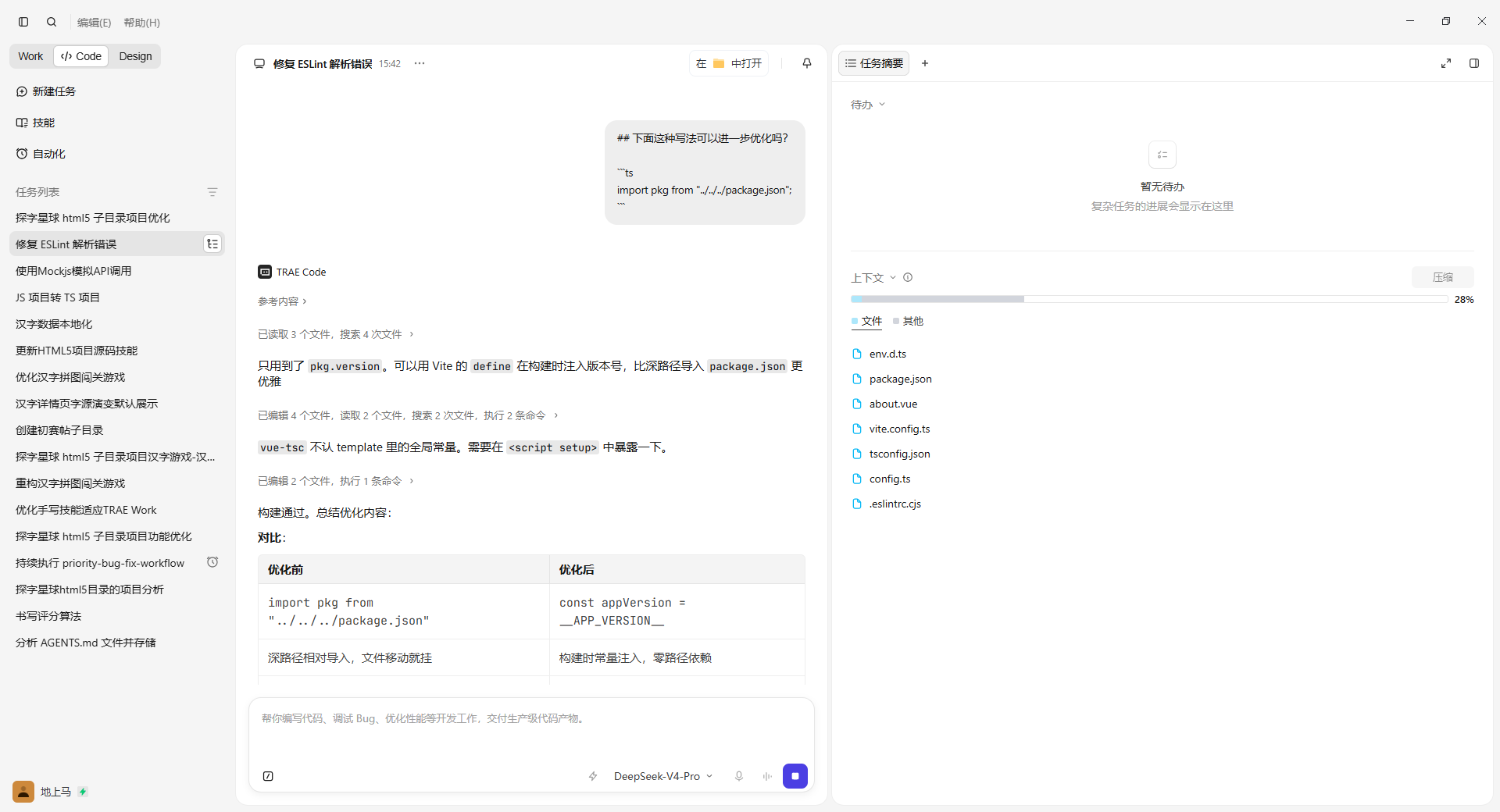This screenshot has height=812, width=1500.
Task: Click the TRAE Code logo icon
Action: [x=265, y=272]
